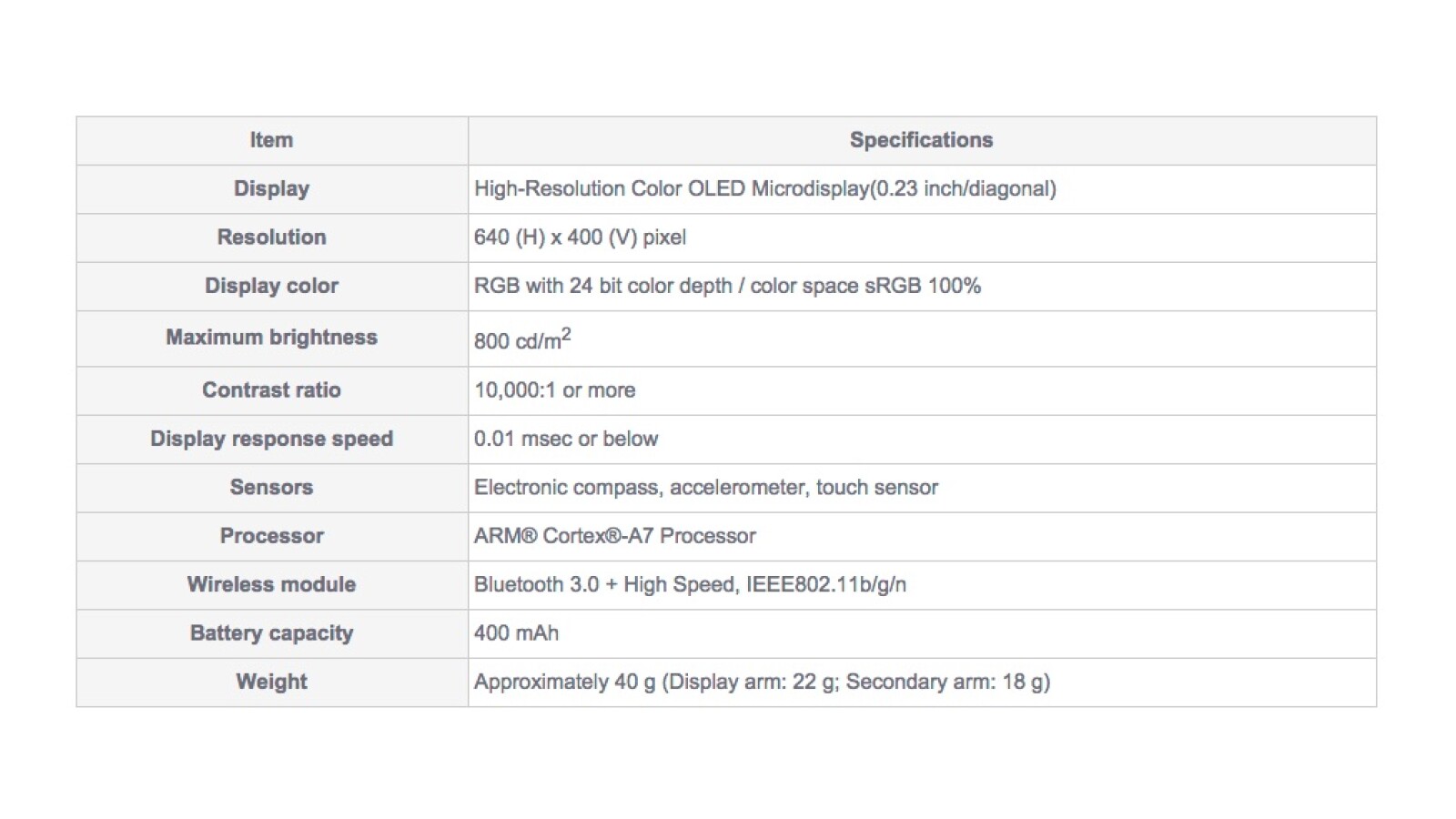Screen dimensions: 1456x819
Task: Click the "Maximum brightness" label
Action: pos(271,338)
